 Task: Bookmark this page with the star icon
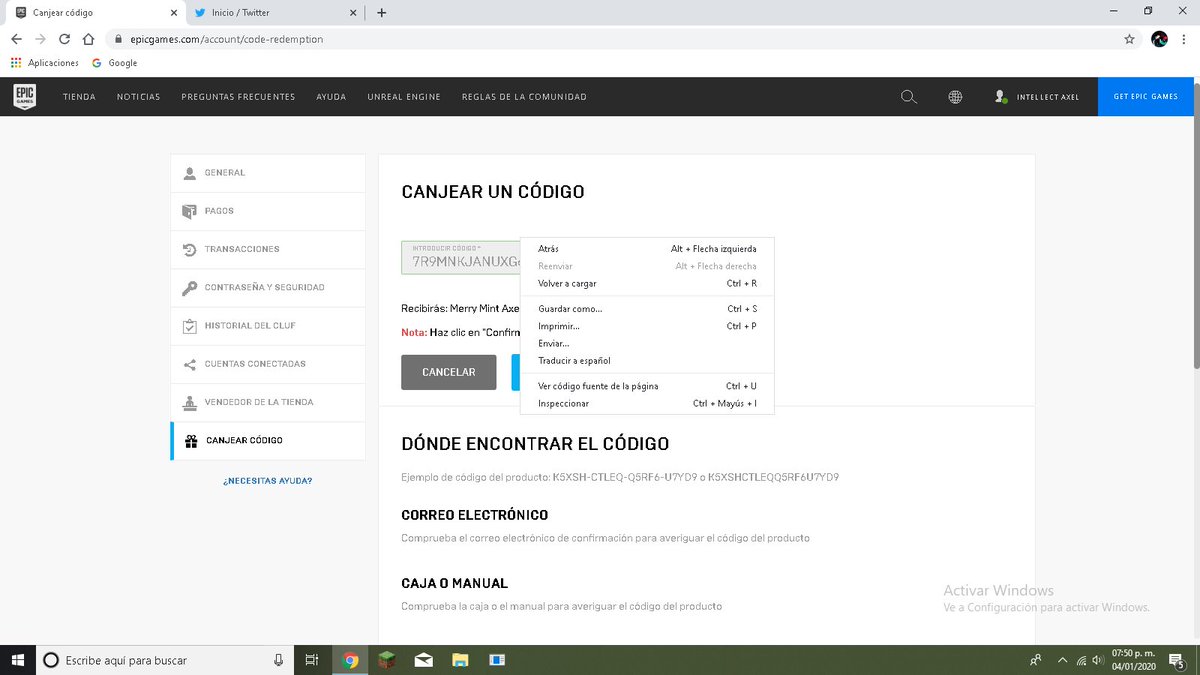(x=1129, y=39)
